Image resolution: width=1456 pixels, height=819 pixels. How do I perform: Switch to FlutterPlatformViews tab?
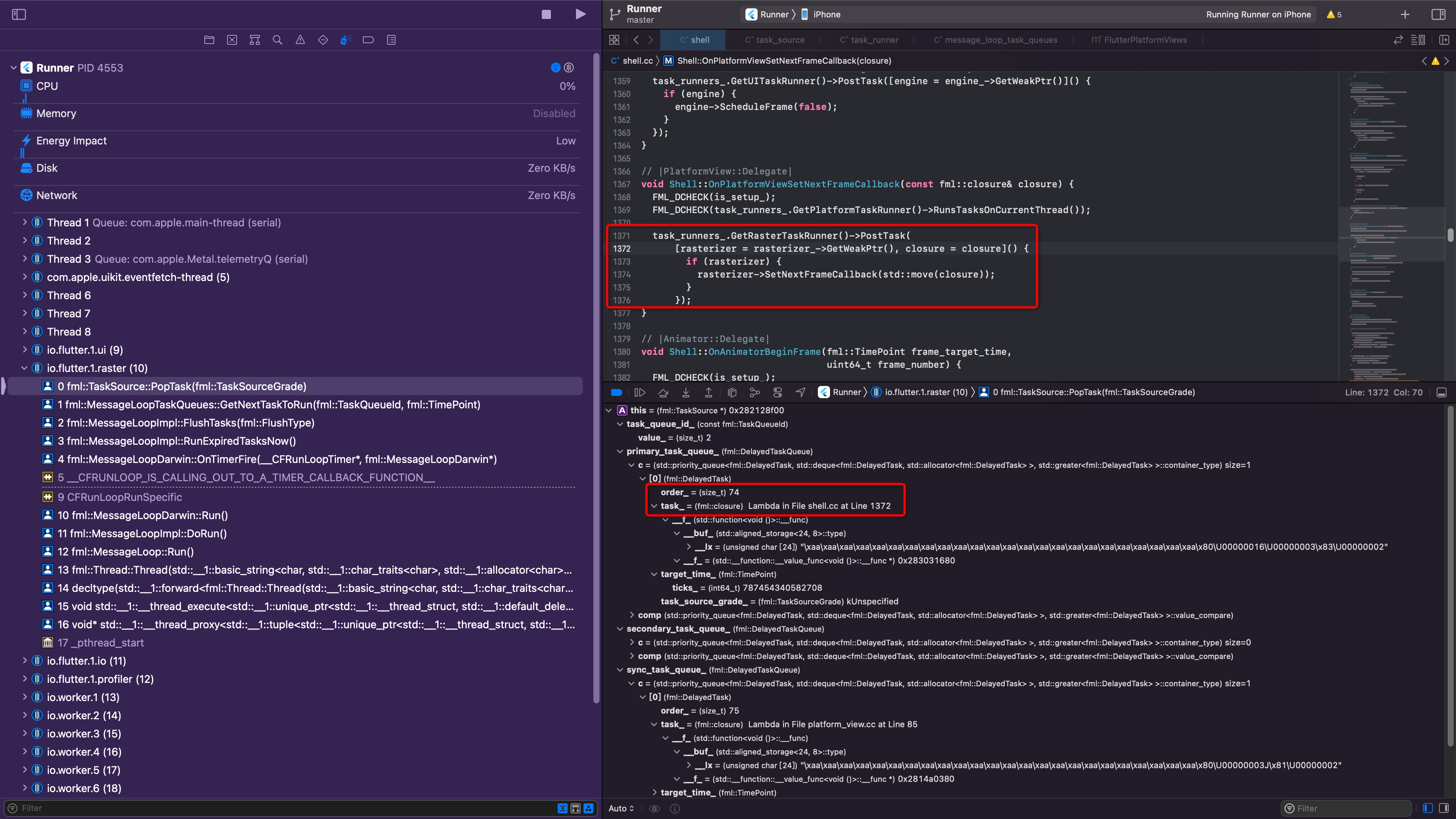1138,39
